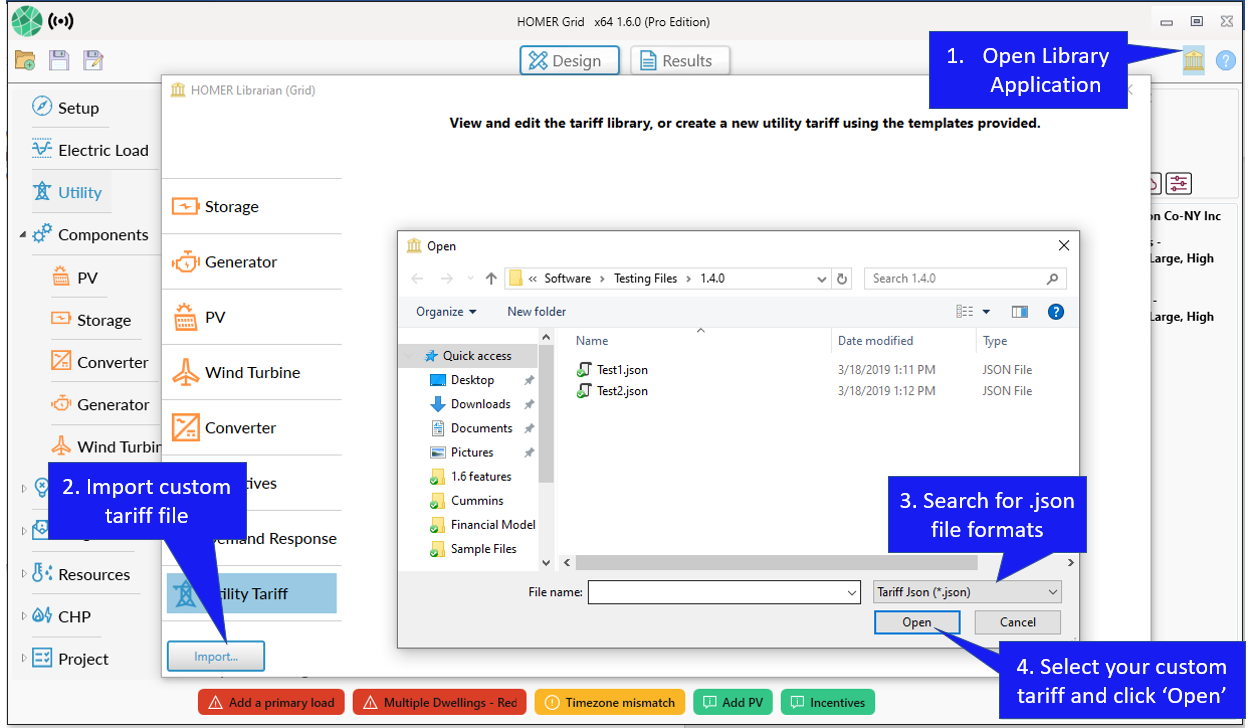Click the File name input field
Viewport: 1254px width, 728px height.
[x=723, y=592]
